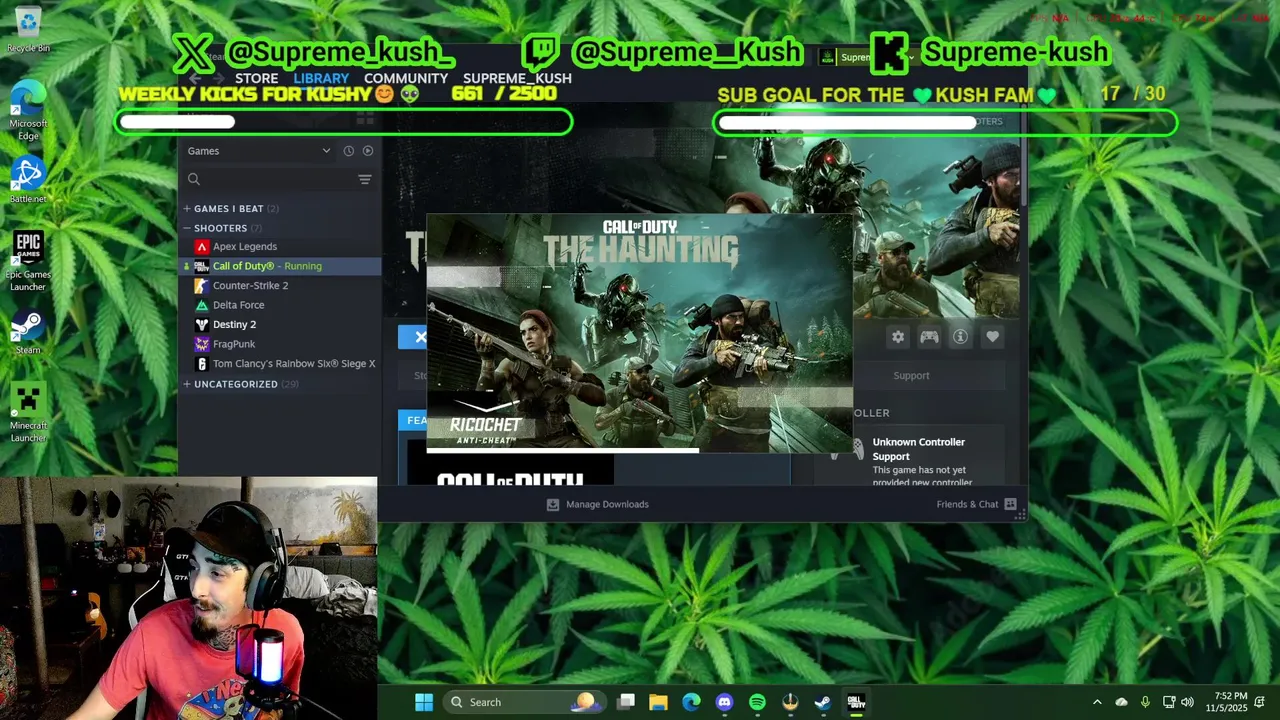This screenshot has height=720, width=1280.
Task: Select the FragPunk game icon in library
Action: coord(202,344)
